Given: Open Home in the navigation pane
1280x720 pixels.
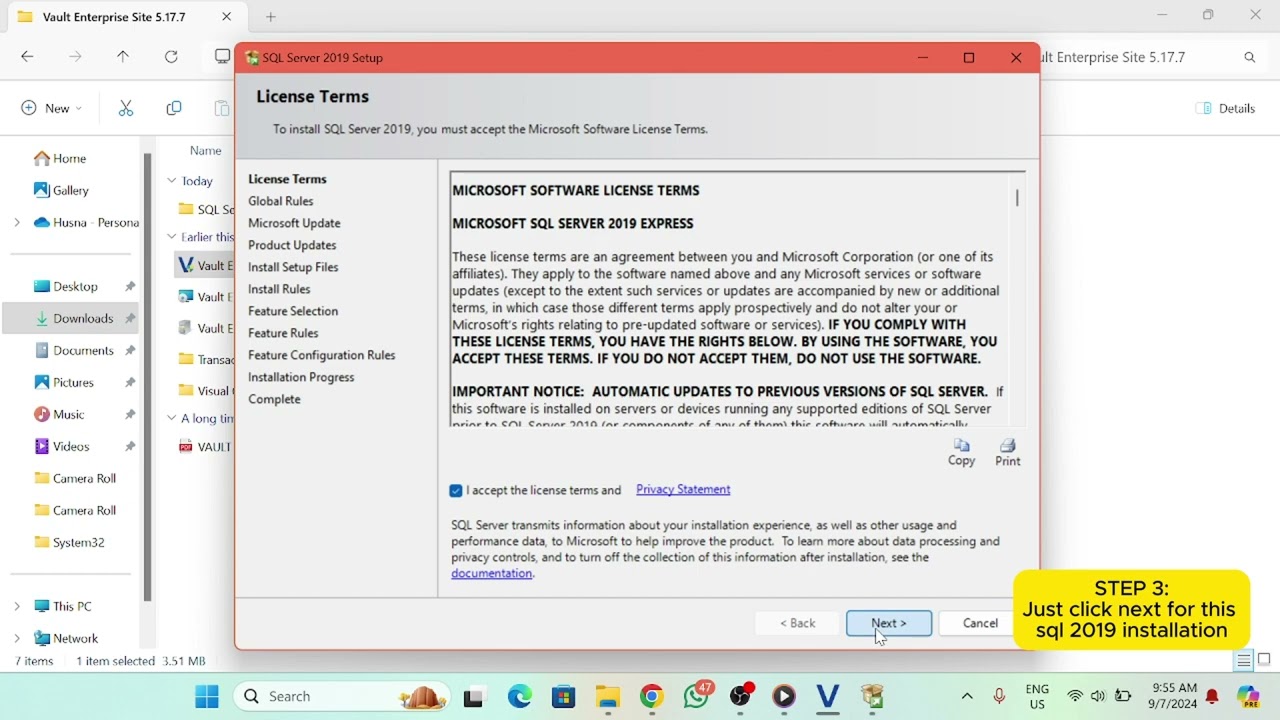Looking at the screenshot, I should click(x=60, y=158).
